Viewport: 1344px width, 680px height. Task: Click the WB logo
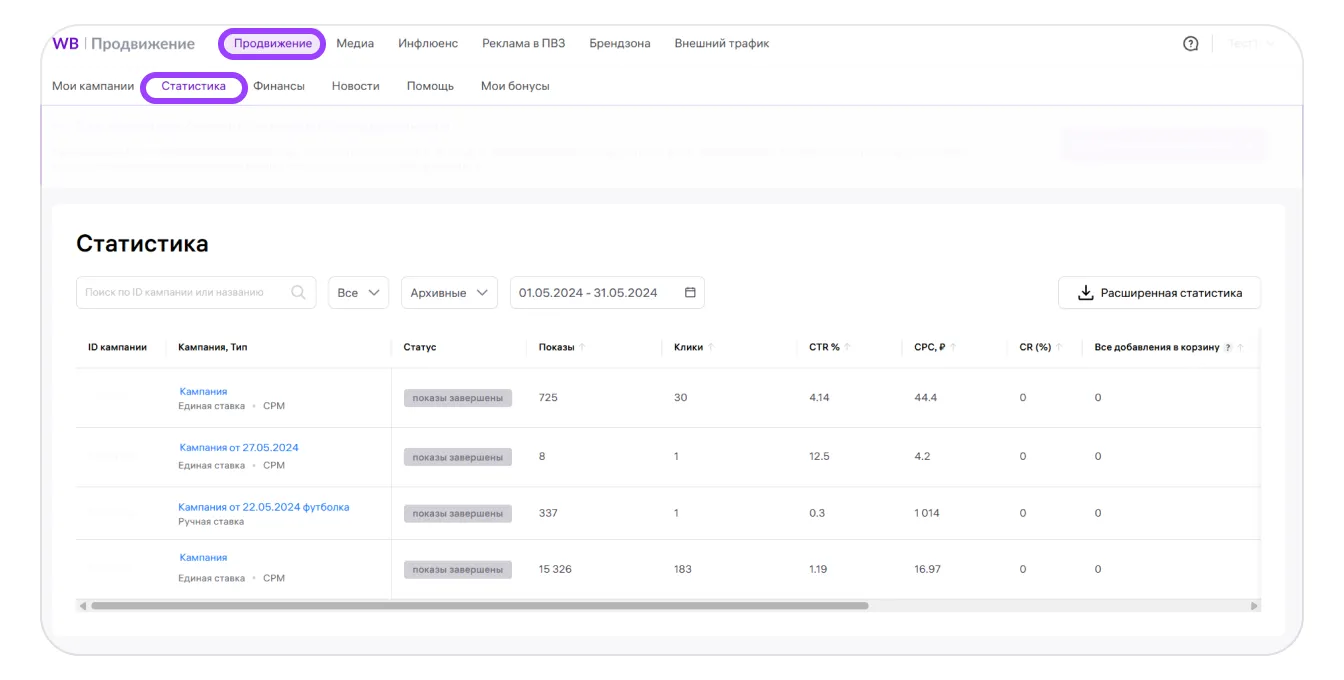coord(65,44)
